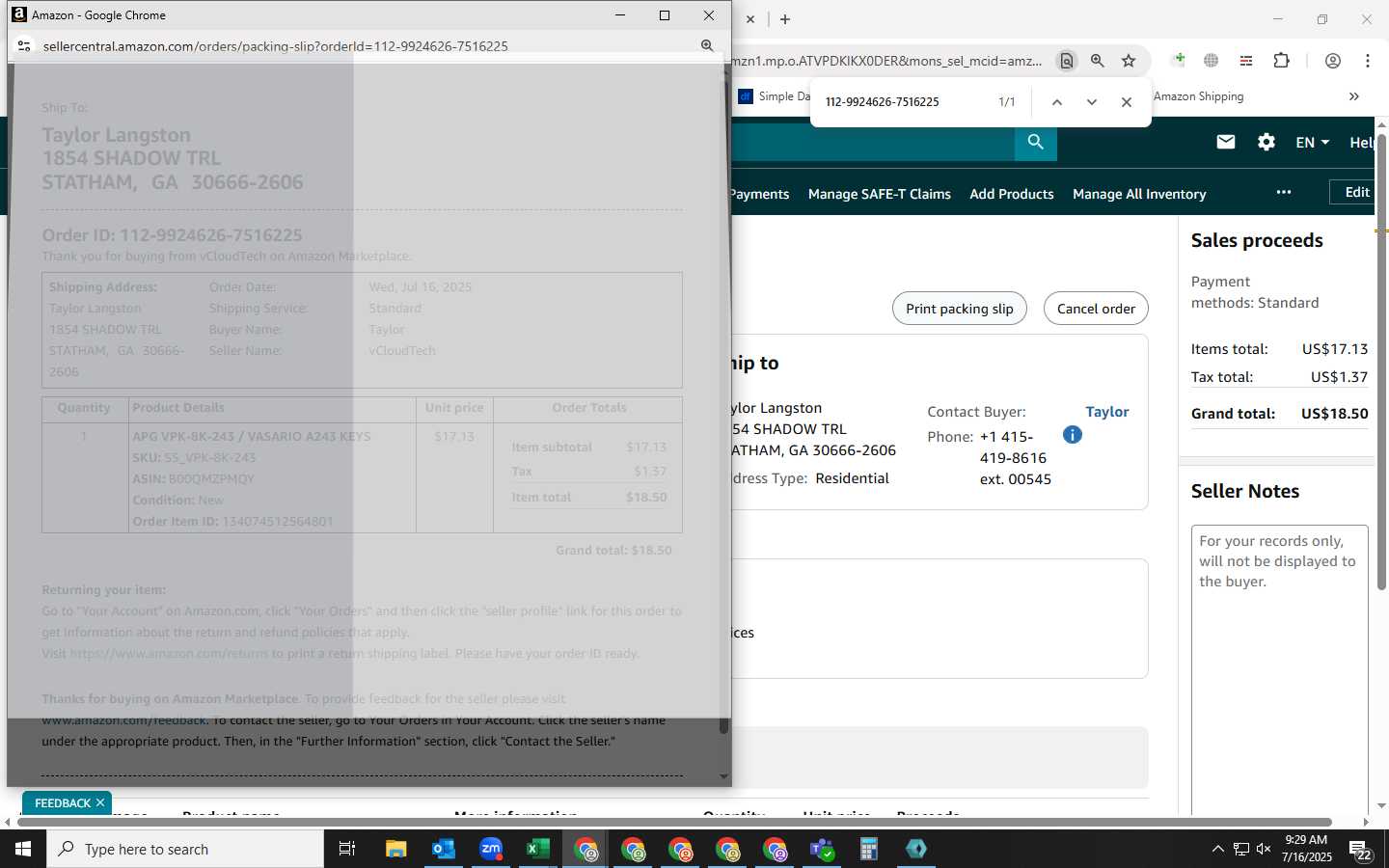Open the Seller Central settings gear
The image size is (1389, 868).
coord(1266,142)
